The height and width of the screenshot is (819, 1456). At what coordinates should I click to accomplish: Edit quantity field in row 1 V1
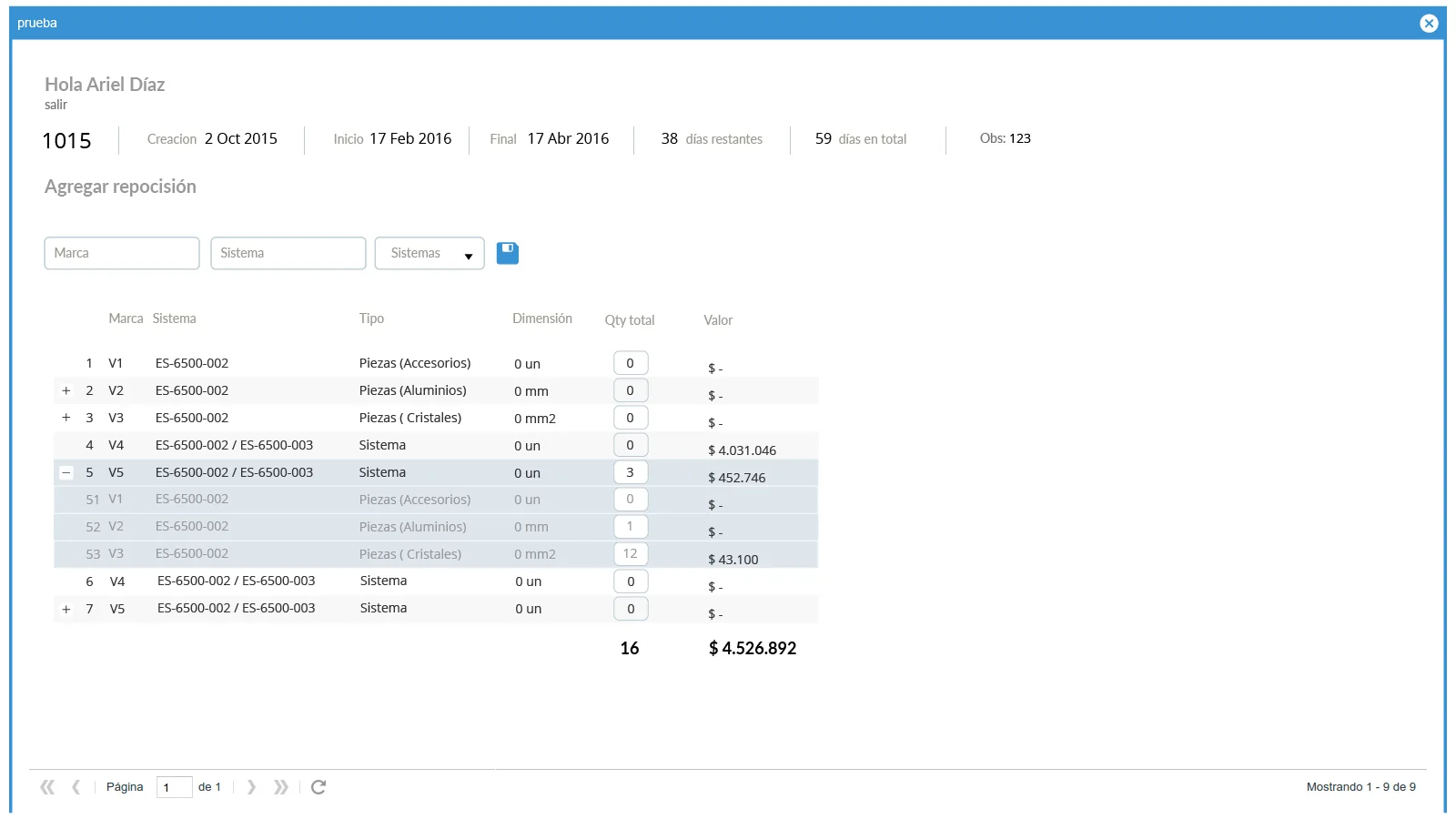(x=631, y=363)
